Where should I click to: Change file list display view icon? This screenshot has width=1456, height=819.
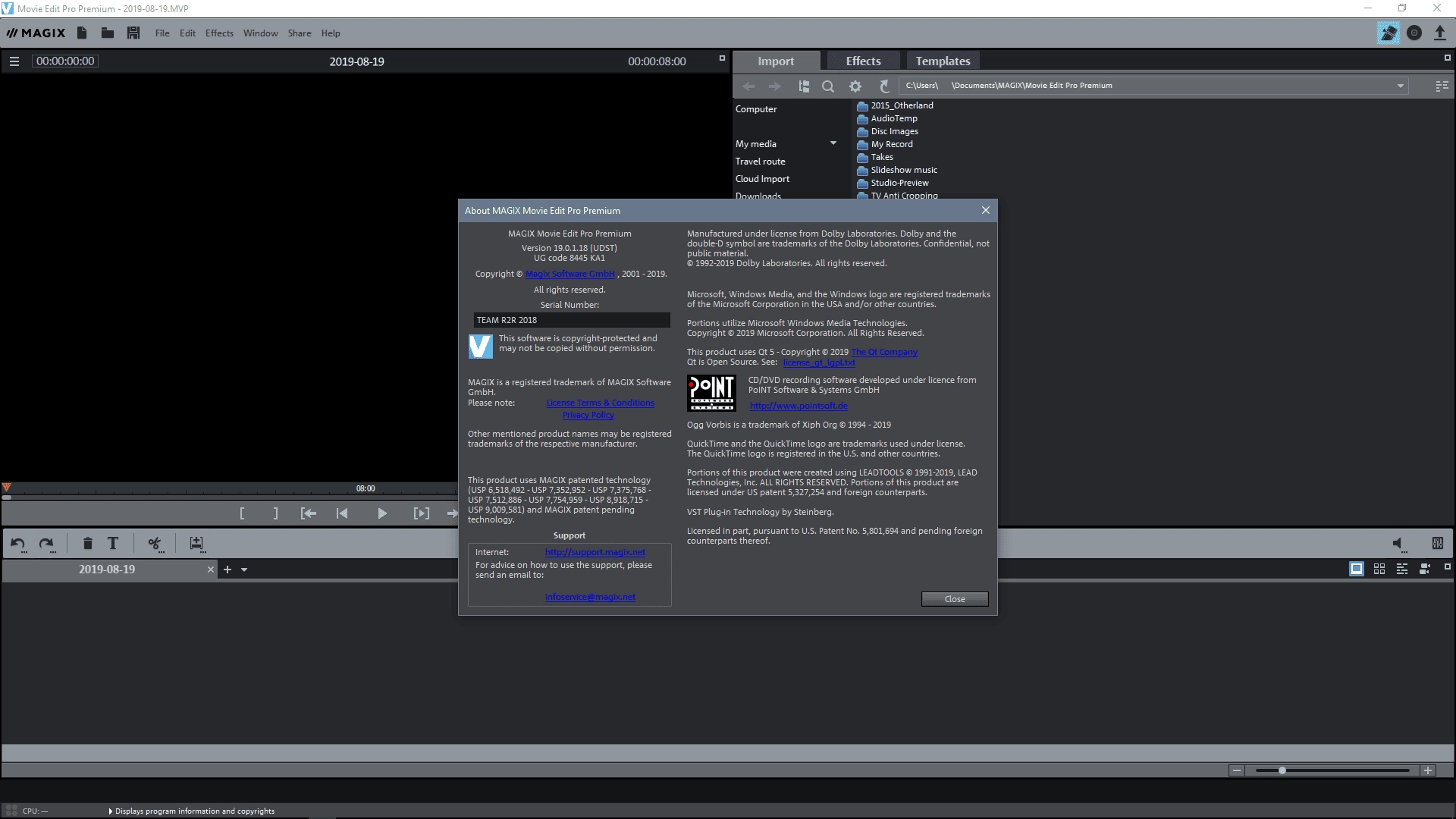[1442, 86]
